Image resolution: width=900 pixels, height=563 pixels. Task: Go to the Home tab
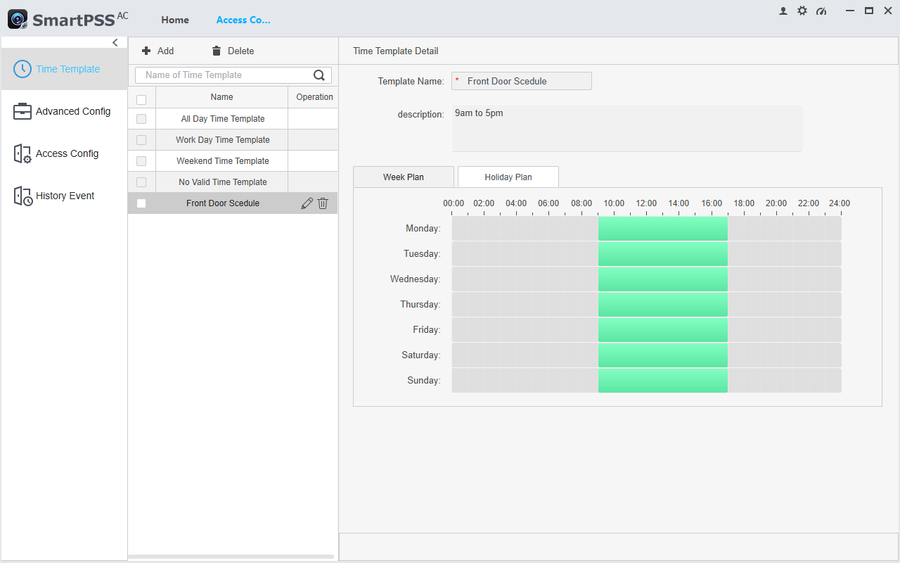(x=175, y=20)
